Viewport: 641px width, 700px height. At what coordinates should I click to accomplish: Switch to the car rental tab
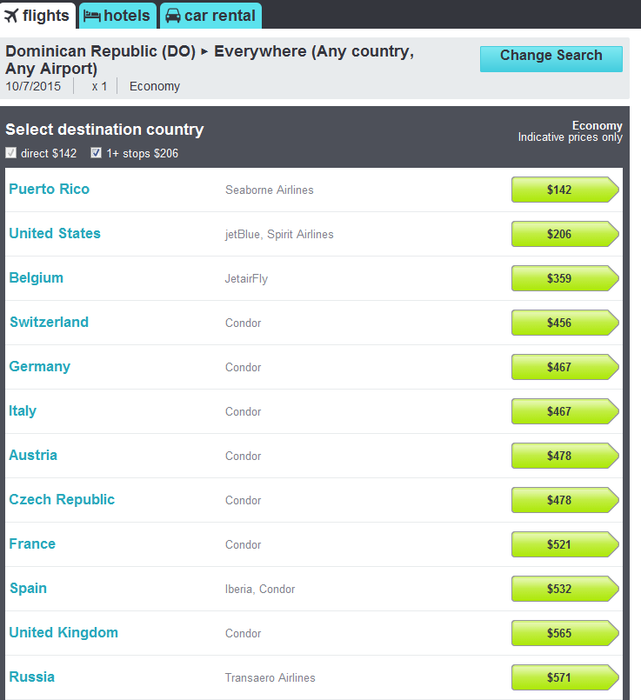click(x=210, y=16)
